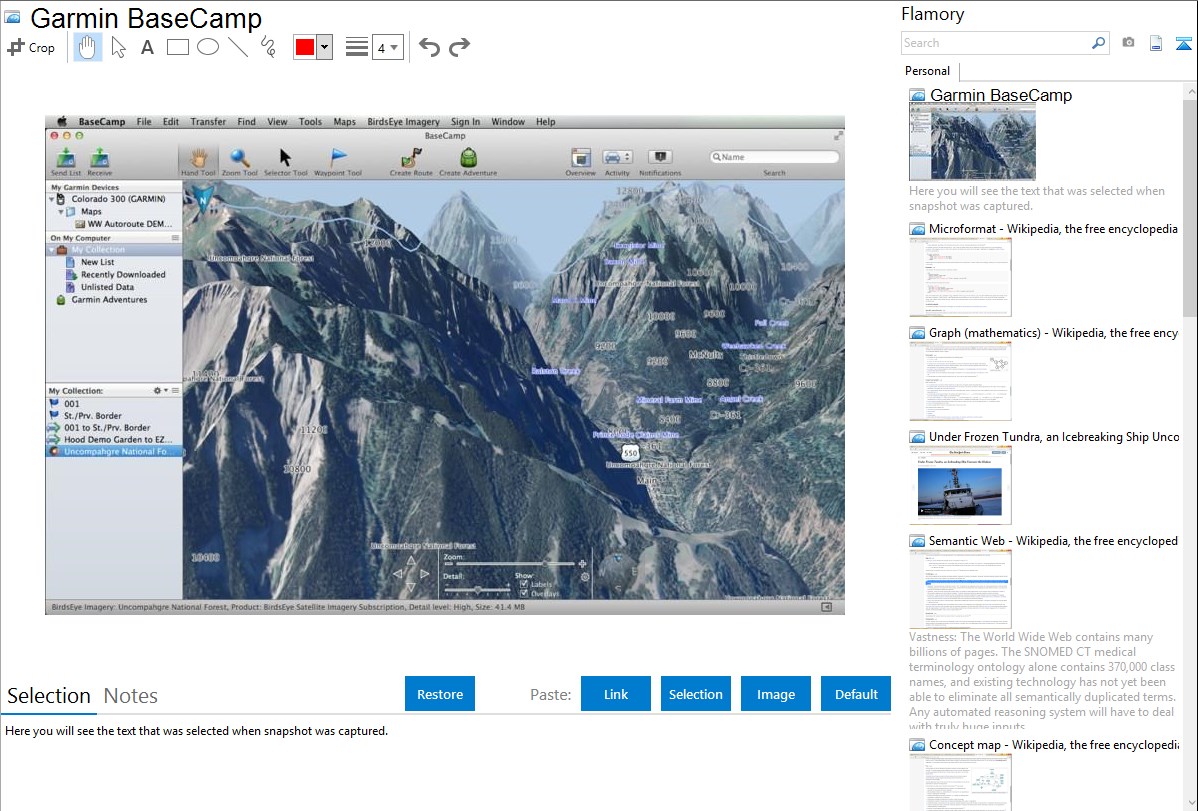Select BaseCamp's Selector Tool arrow icon
The width and height of the screenshot is (1198, 811).
pyautogui.click(x=286, y=158)
